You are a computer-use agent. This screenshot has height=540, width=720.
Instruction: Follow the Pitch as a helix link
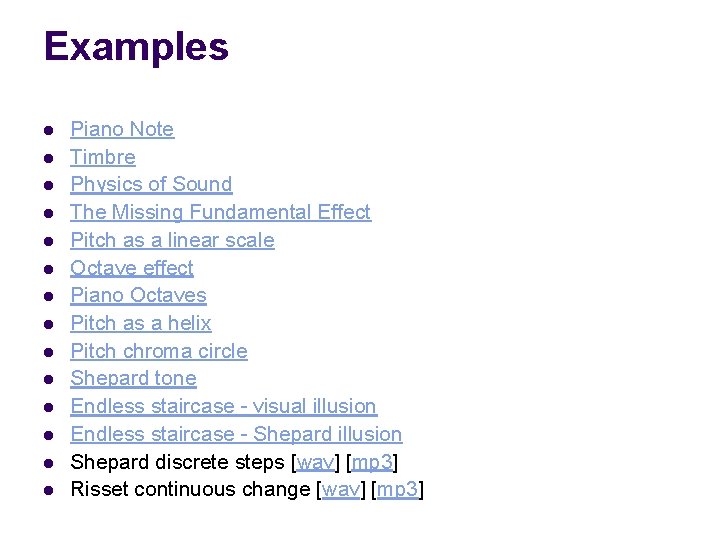click(x=141, y=323)
